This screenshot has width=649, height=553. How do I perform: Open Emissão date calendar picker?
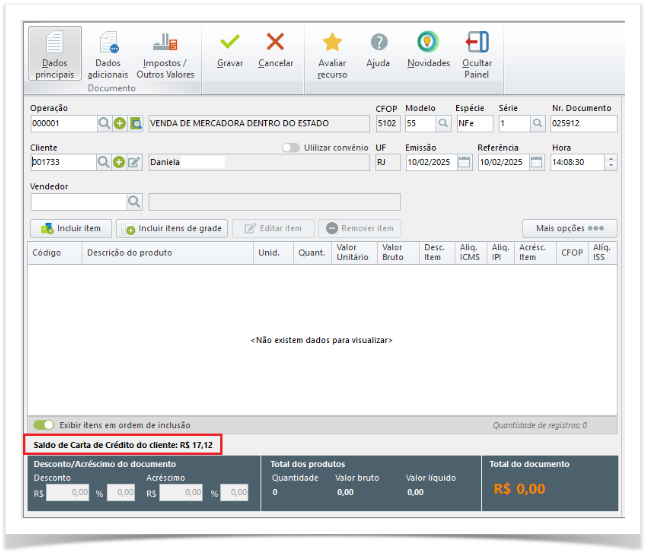coord(463,162)
